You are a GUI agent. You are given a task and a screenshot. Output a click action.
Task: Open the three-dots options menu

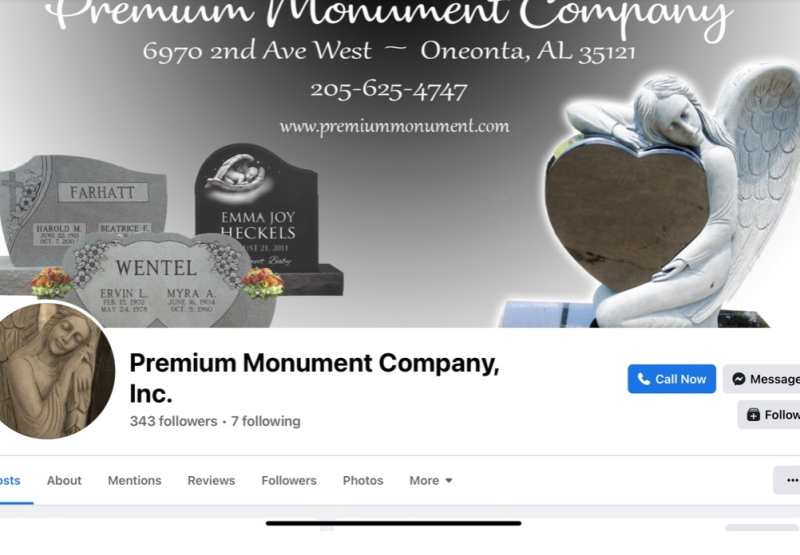click(x=788, y=480)
